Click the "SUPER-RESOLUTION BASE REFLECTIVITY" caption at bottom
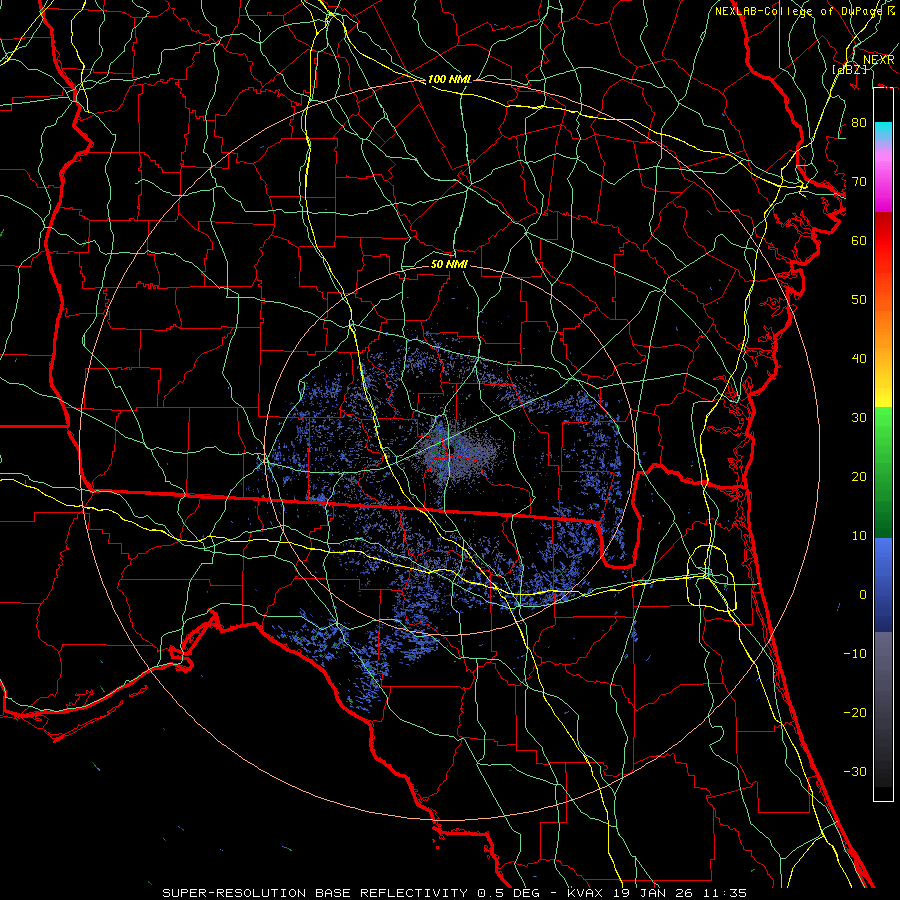 [x=315, y=893]
